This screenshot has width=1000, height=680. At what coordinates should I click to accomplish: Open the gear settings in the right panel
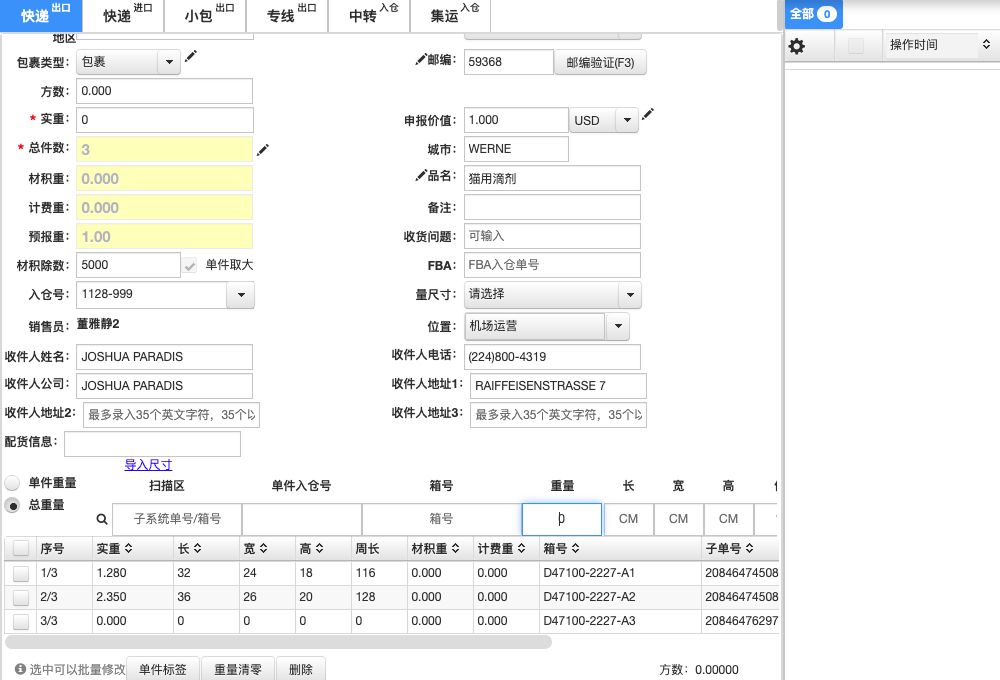(797, 46)
